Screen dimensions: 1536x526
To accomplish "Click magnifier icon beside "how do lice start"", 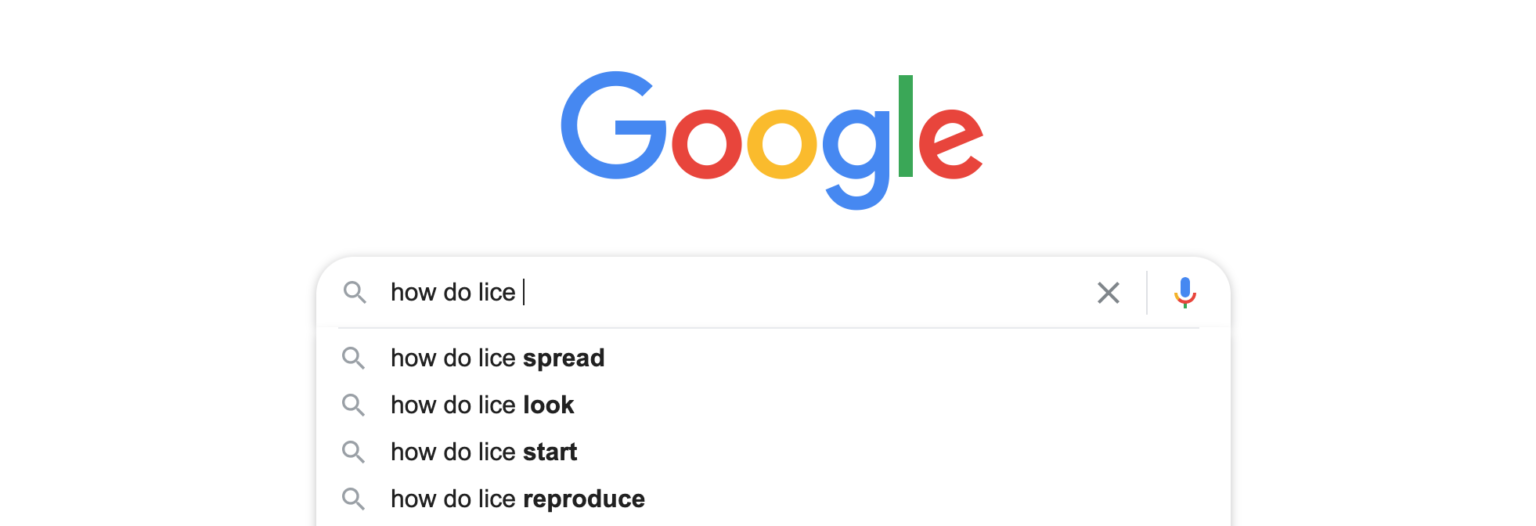I will click(353, 452).
